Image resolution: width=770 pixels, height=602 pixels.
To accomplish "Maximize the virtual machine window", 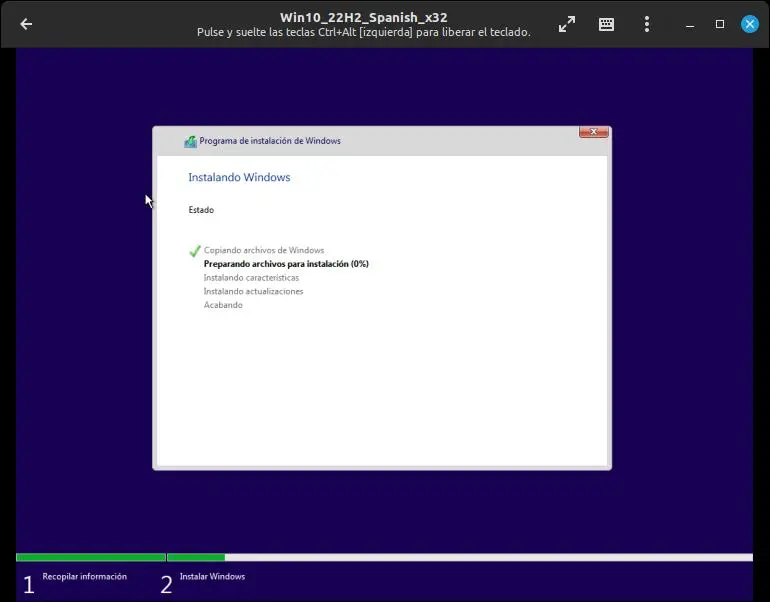I will 719,24.
